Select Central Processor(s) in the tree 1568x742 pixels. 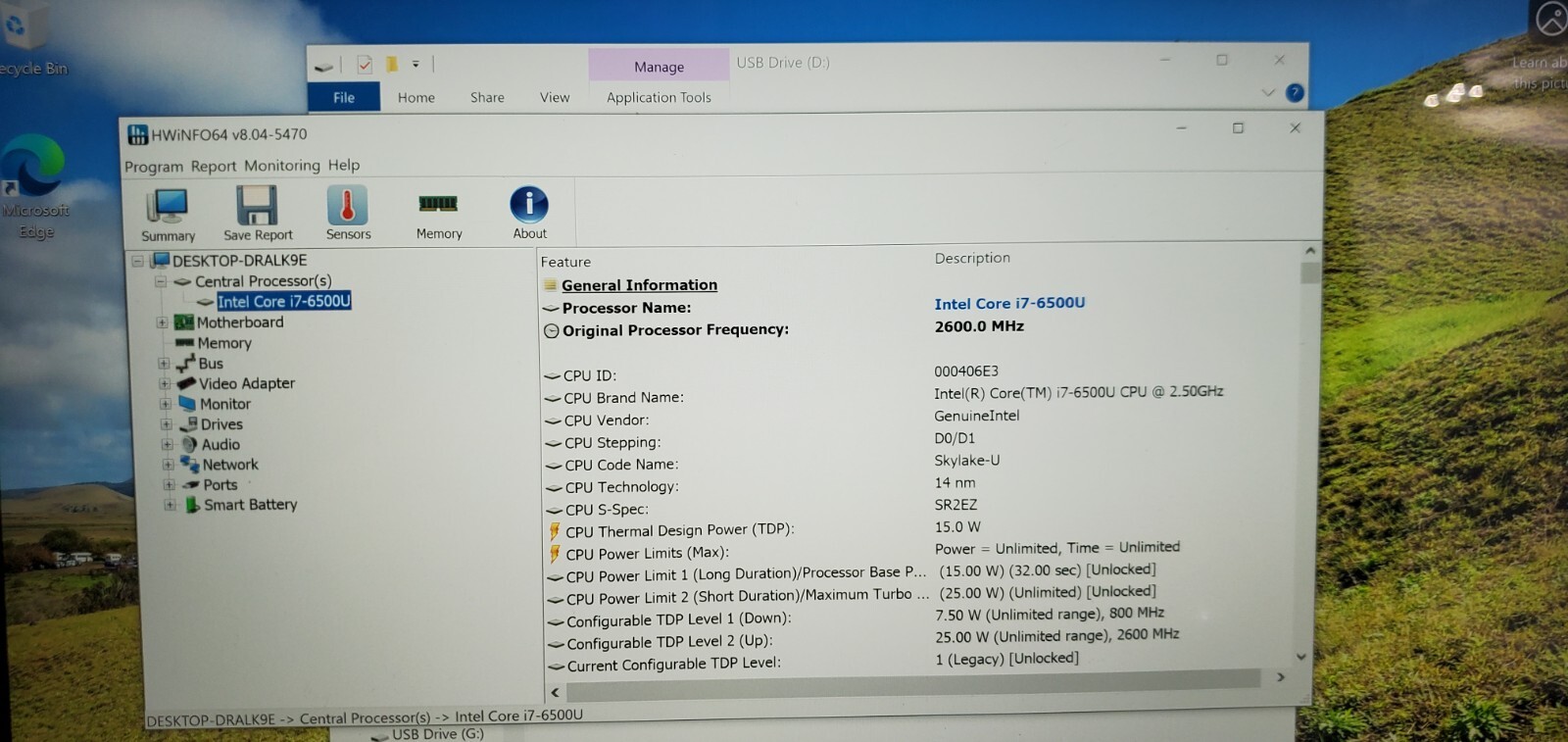(x=263, y=281)
